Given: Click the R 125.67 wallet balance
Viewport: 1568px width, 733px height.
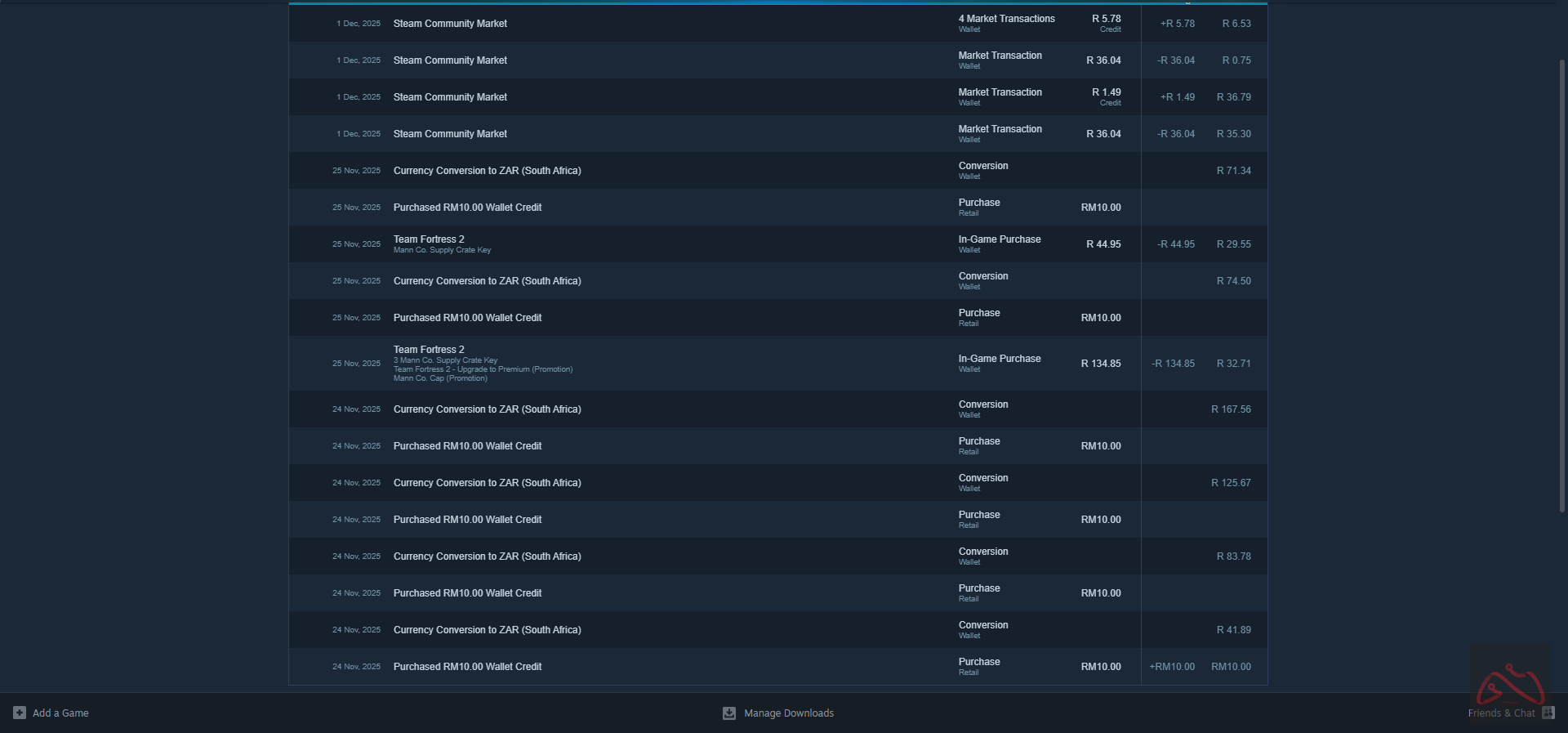Looking at the screenshot, I should (x=1231, y=483).
